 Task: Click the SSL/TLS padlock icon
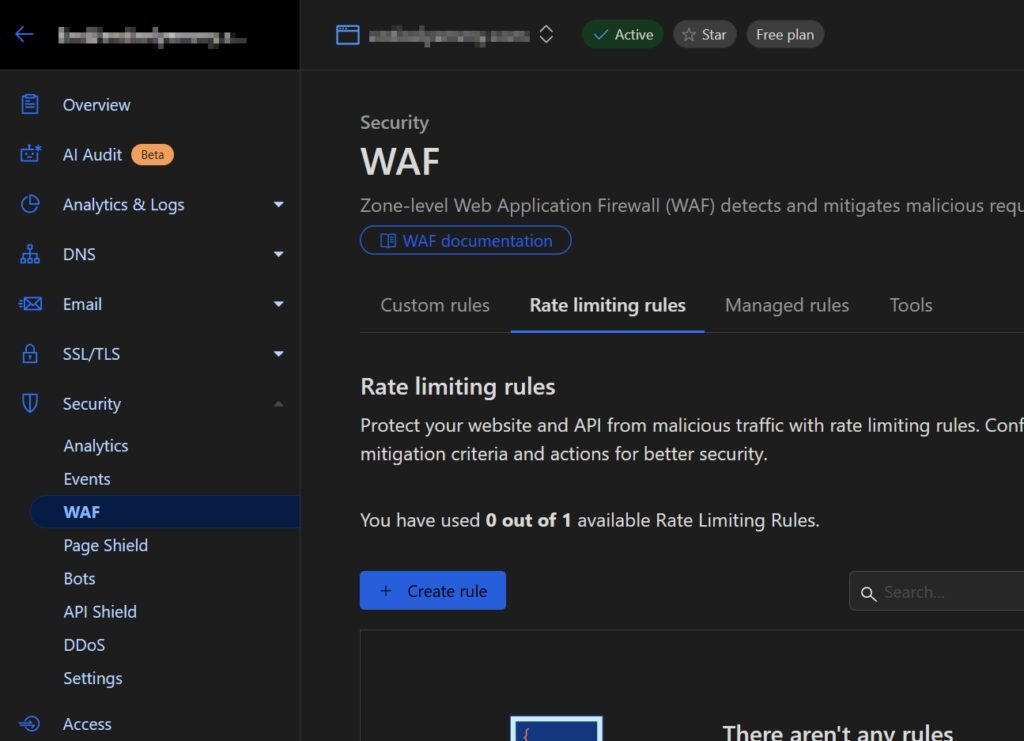click(x=30, y=354)
